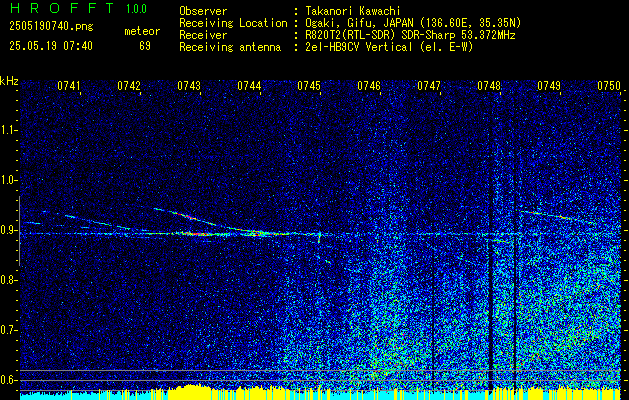Click the 0750 time marker

pyautogui.click(x=609, y=86)
